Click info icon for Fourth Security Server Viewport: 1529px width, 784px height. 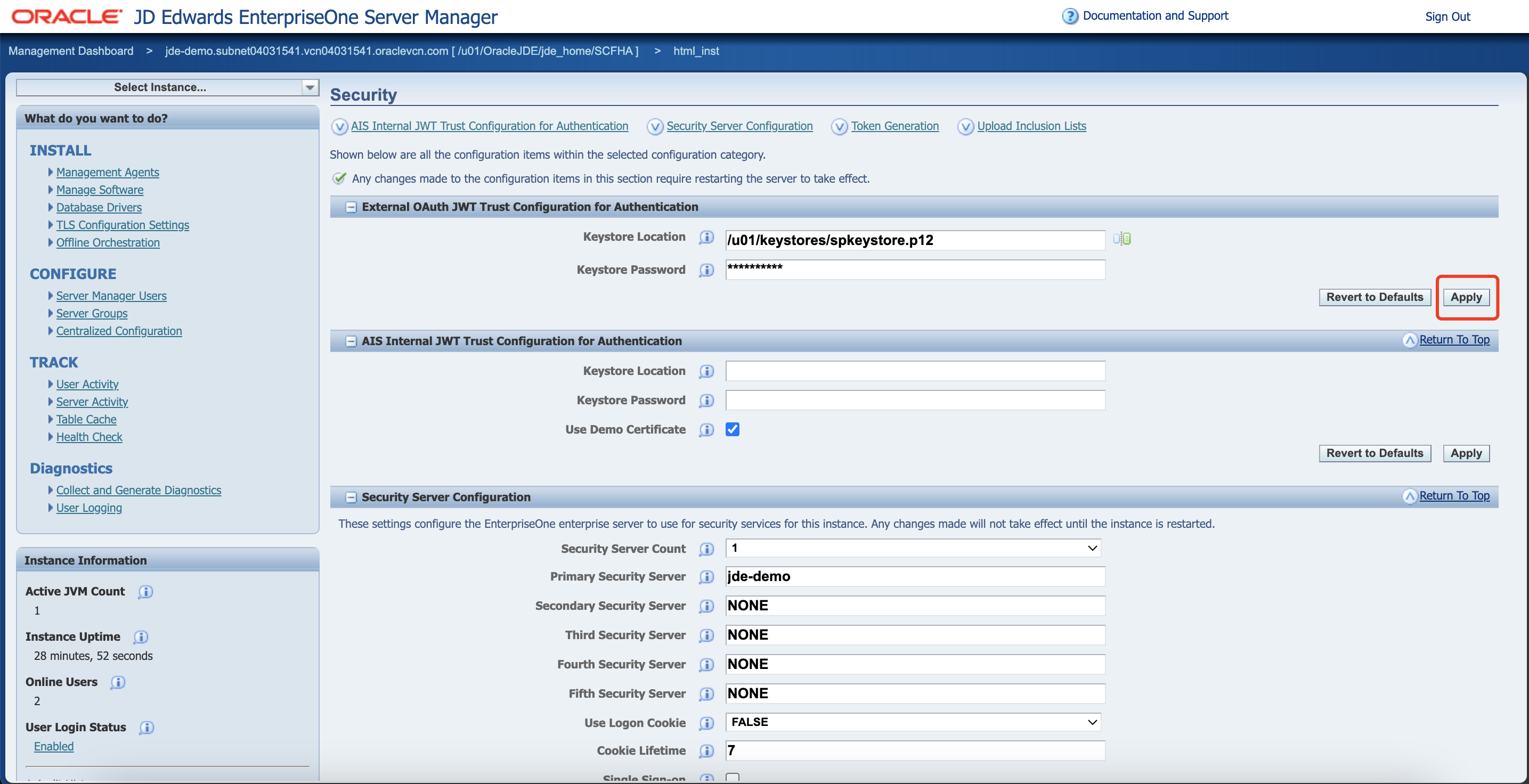[x=706, y=665]
